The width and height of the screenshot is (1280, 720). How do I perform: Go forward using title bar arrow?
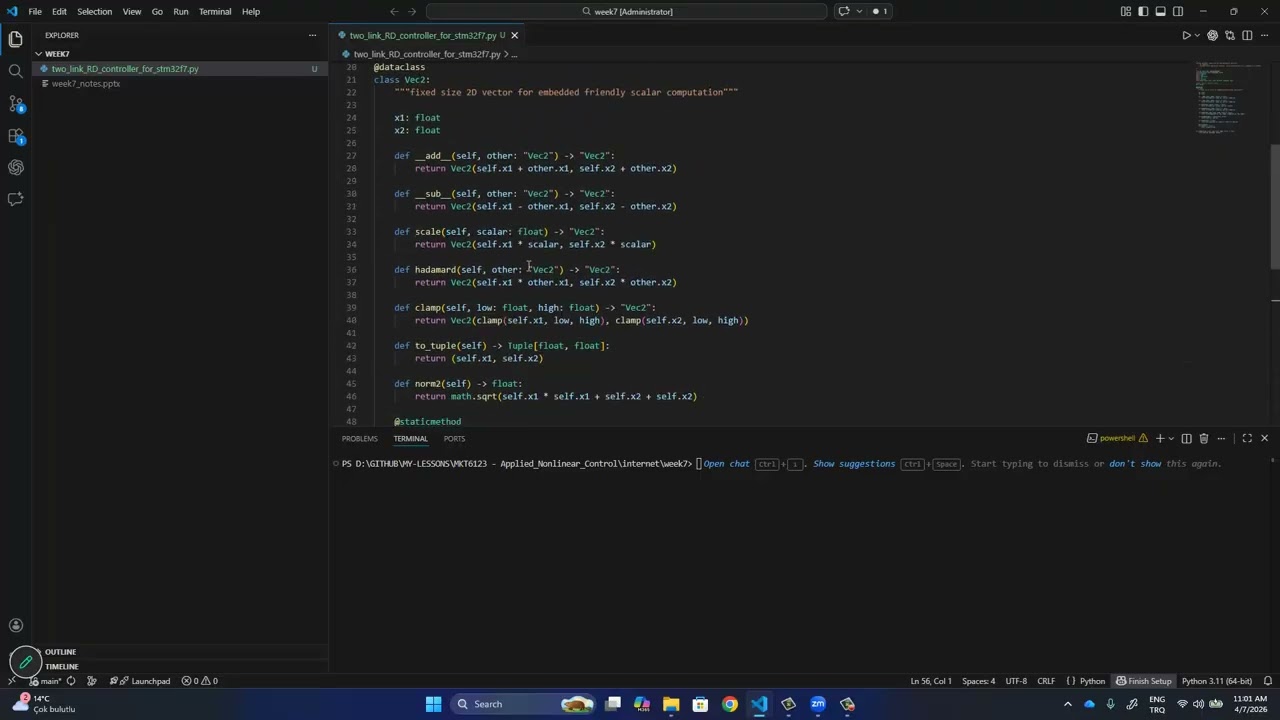click(x=412, y=12)
